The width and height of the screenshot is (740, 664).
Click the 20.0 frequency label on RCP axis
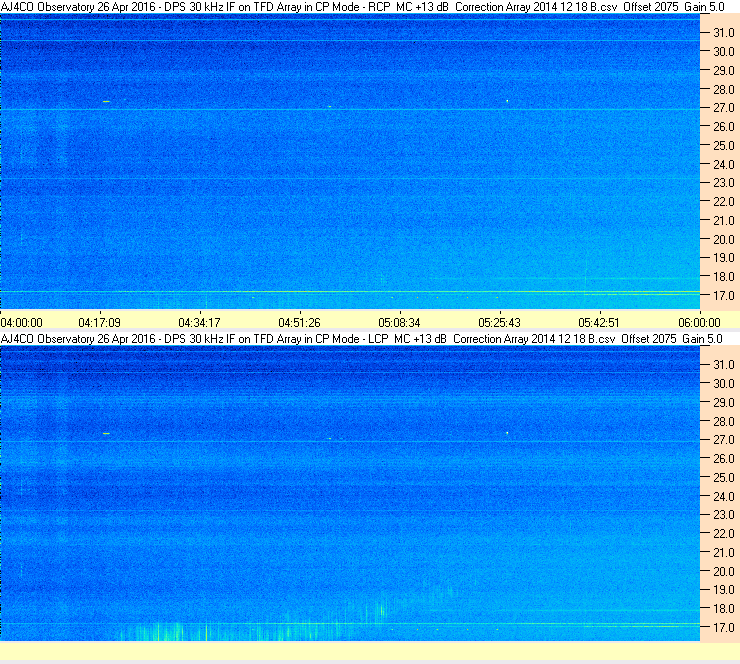[724, 240]
